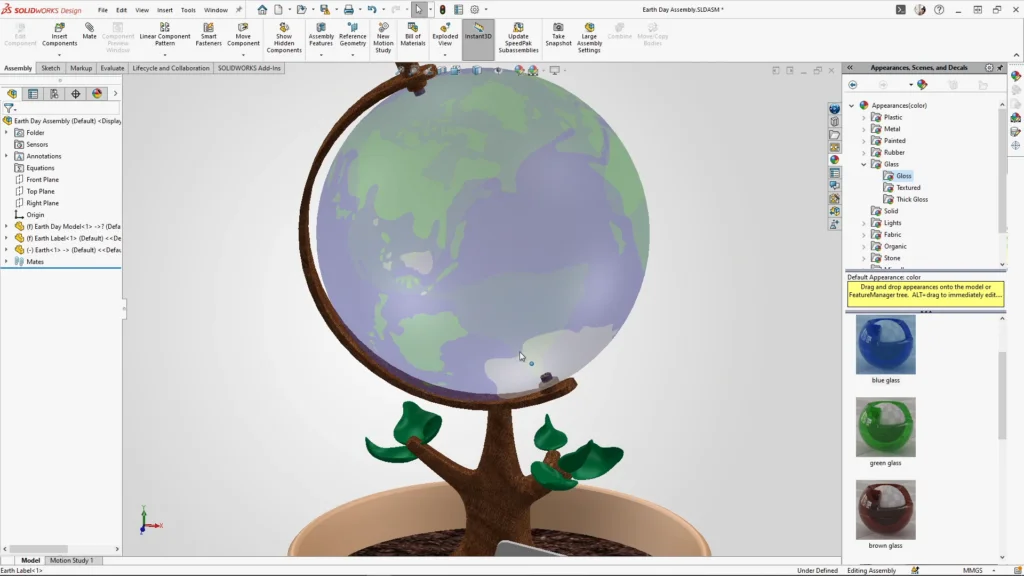Create a New Motion Study

383,38
